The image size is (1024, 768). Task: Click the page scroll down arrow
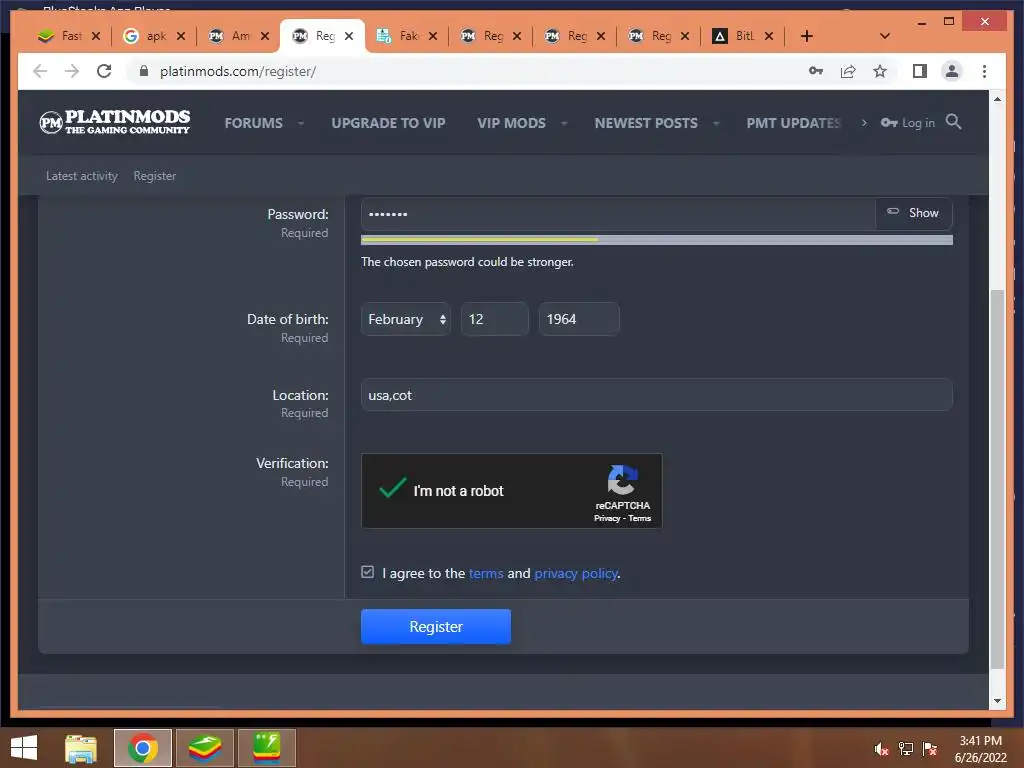coord(997,701)
